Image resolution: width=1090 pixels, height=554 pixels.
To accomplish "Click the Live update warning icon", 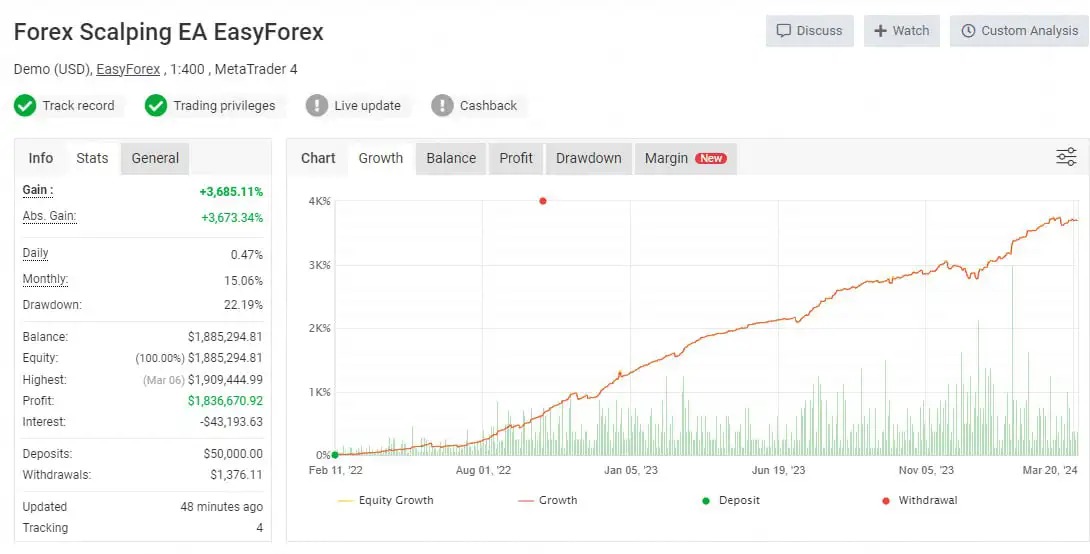I will [317, 105].
